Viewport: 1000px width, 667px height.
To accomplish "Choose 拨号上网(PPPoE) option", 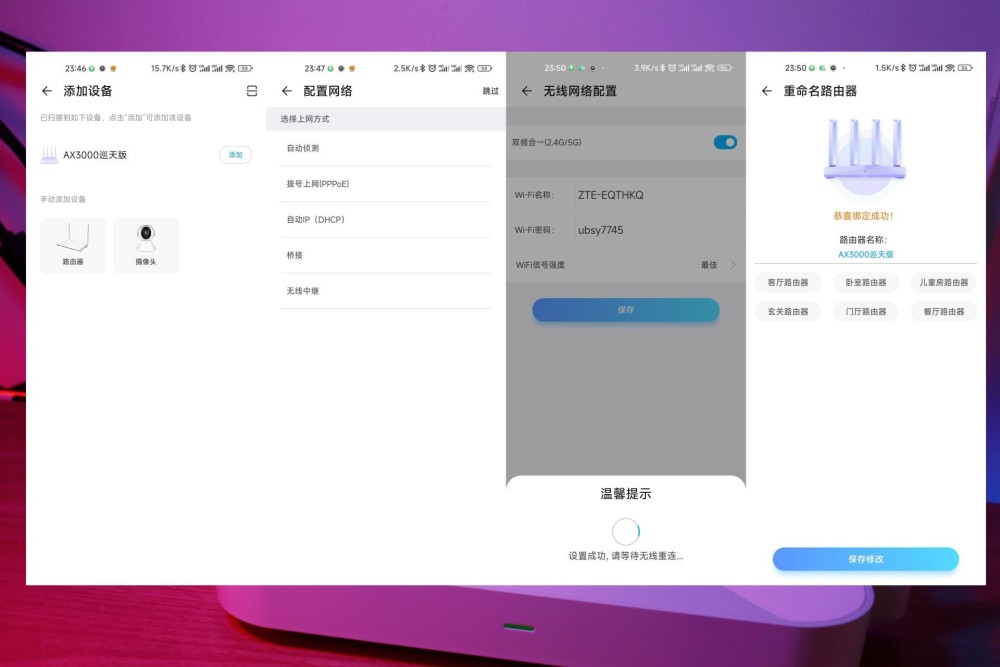I will click(x=386, y=184).
